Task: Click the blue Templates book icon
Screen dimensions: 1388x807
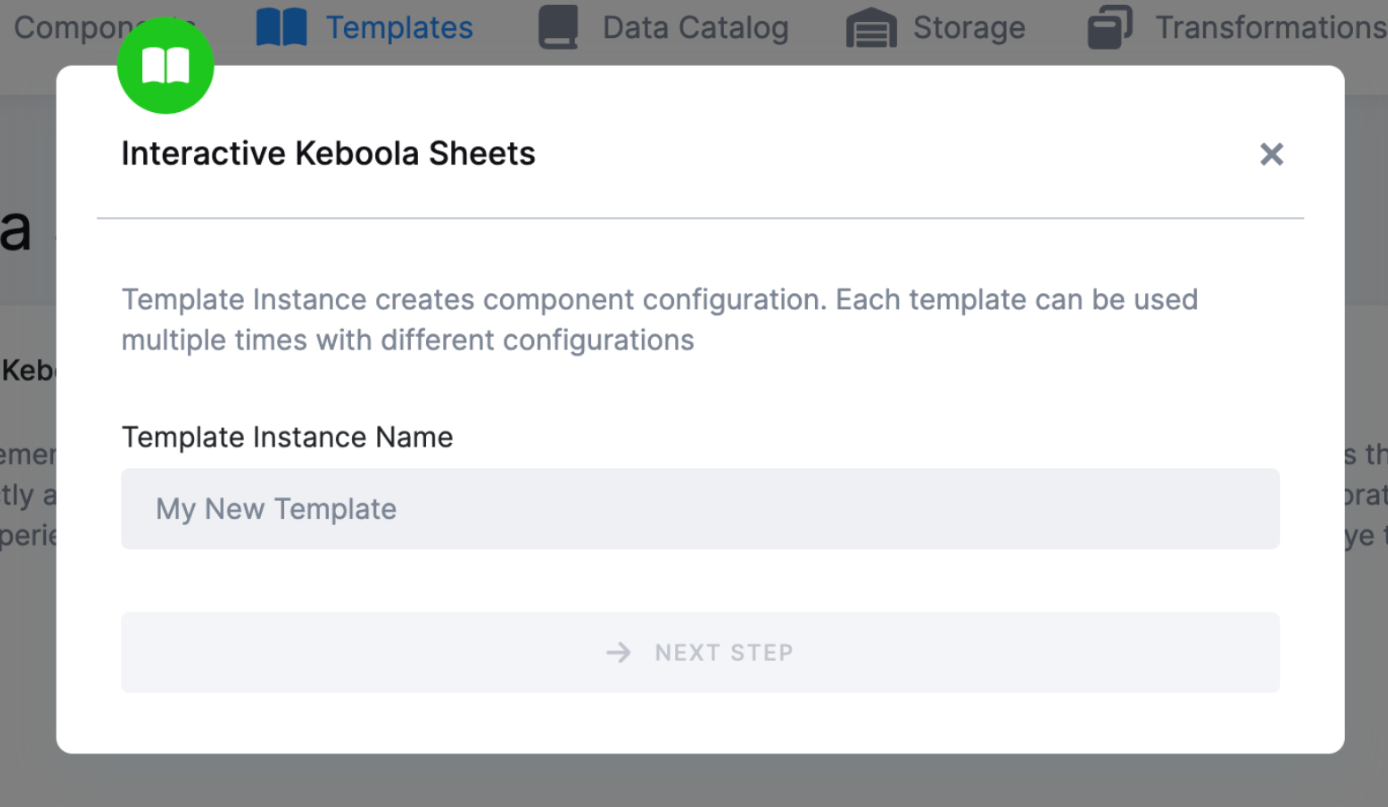Action: [281, 28]
